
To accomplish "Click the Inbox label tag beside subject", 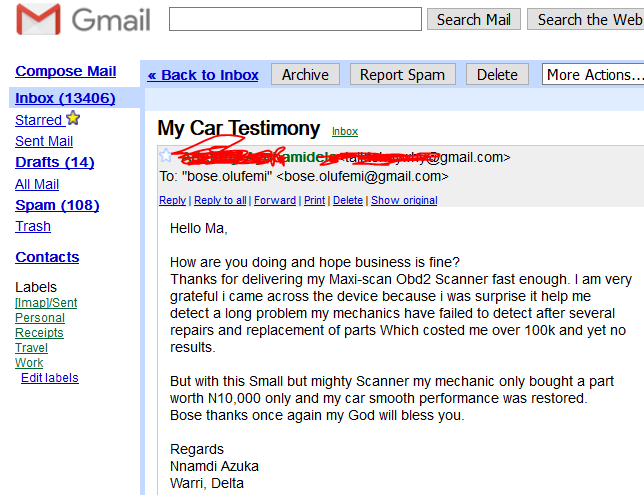I will tap(345, 132).
